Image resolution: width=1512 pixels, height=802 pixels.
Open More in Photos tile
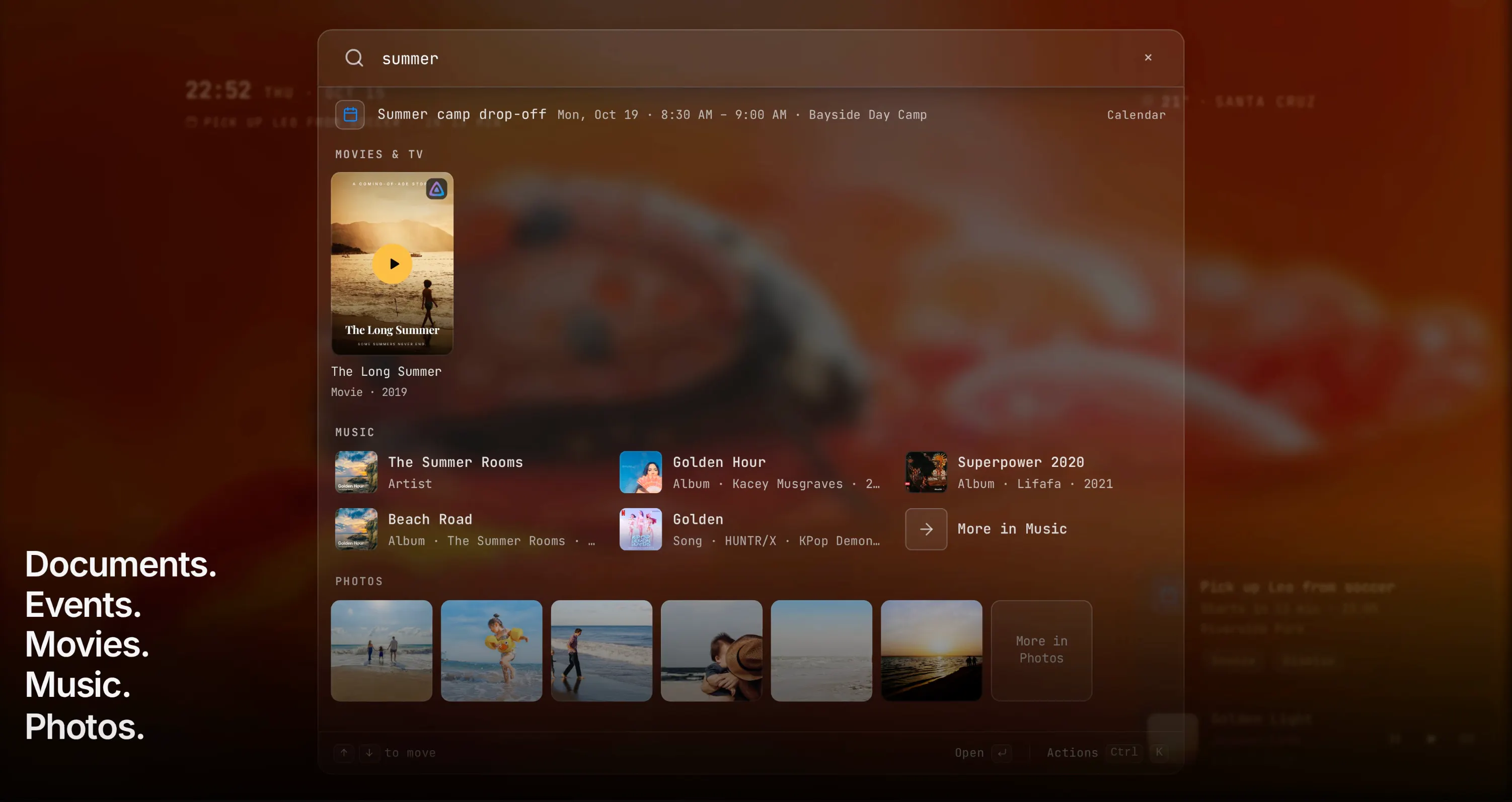pyautogui.click(x=1041, y=650)
